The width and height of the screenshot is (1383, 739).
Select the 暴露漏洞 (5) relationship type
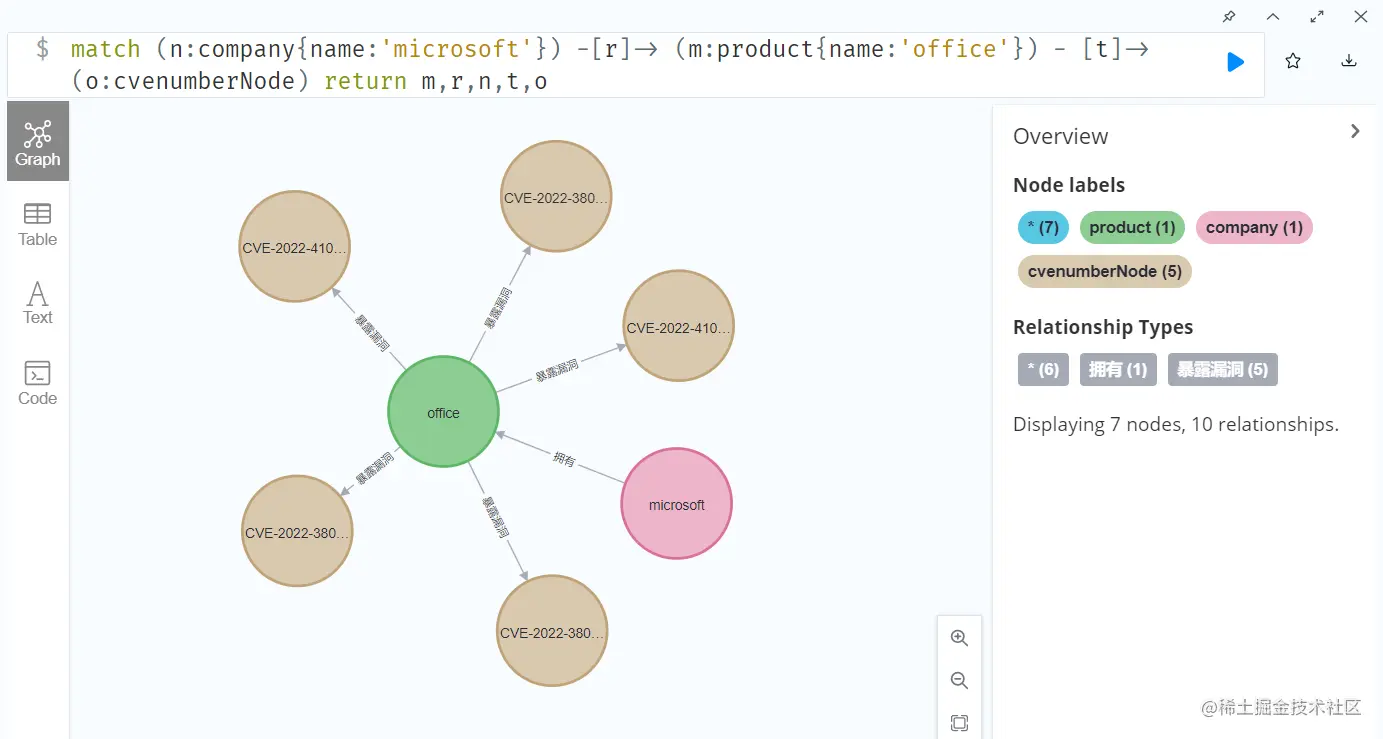1223,370
